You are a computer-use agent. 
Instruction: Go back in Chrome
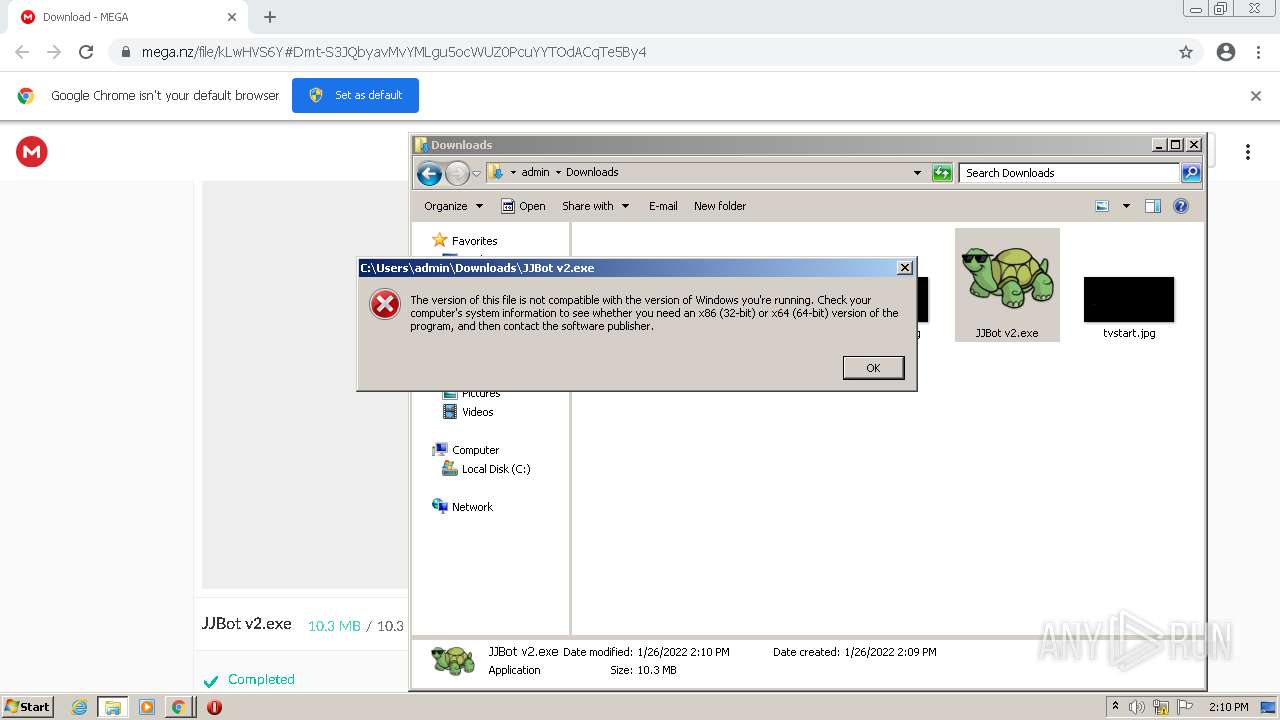22,52
